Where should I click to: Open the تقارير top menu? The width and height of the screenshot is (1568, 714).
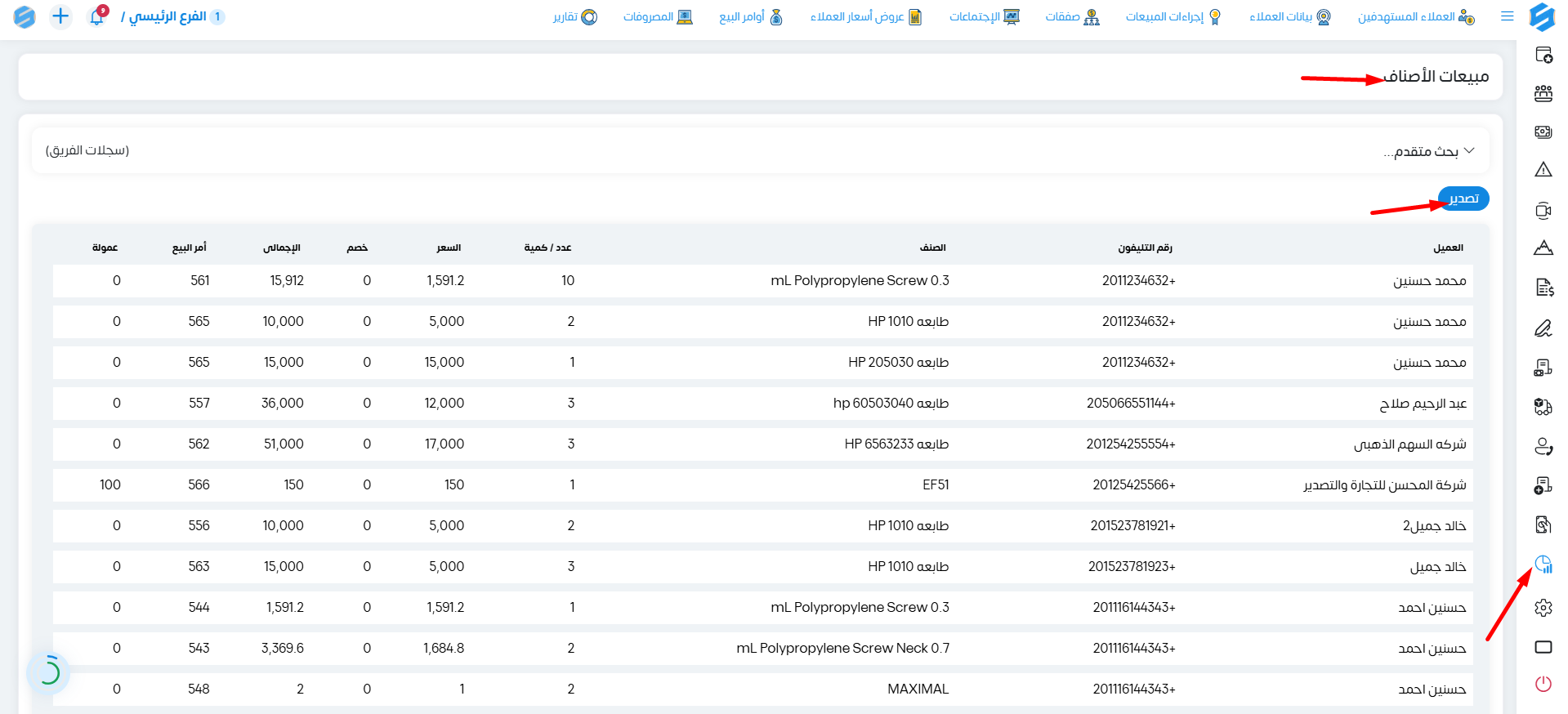click(x=575, y=16)
